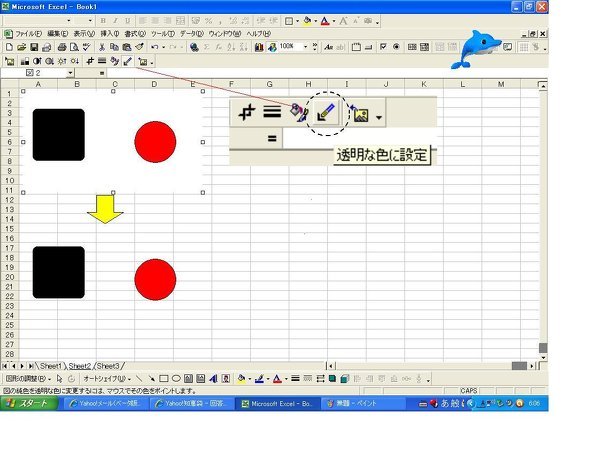Switch to the Sheet3 tab
This screenshot has width=600, height=450.
108,366
